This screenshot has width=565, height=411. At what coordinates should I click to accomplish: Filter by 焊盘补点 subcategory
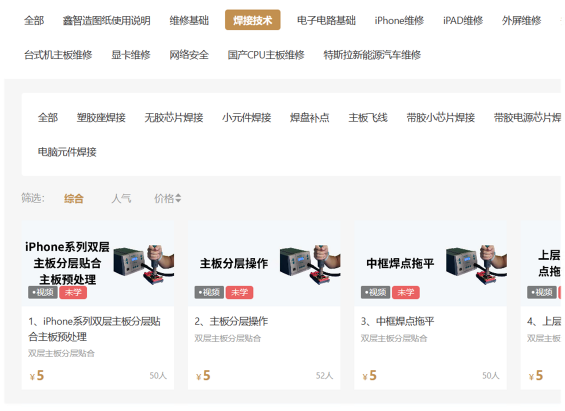310,117
